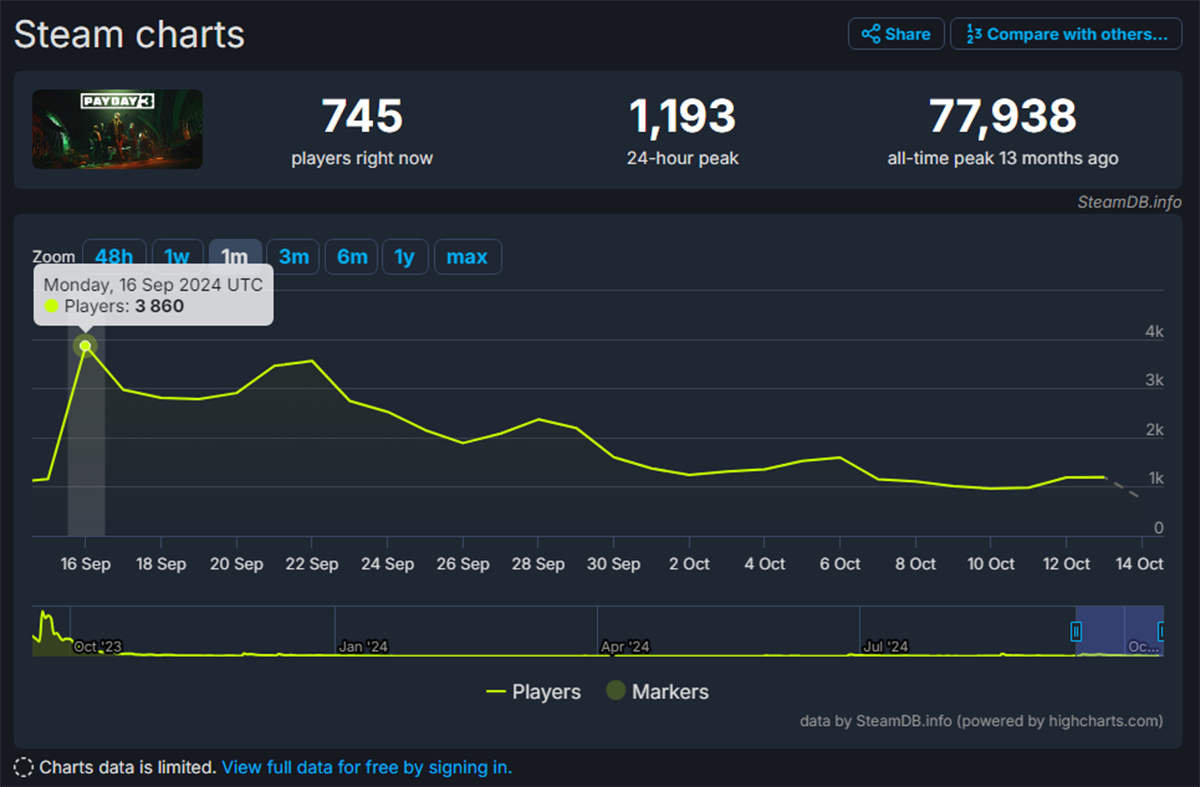This screenshot has height=787, width=1200.
Task: Select the 1w zoom range
Action: pos(176,257)
